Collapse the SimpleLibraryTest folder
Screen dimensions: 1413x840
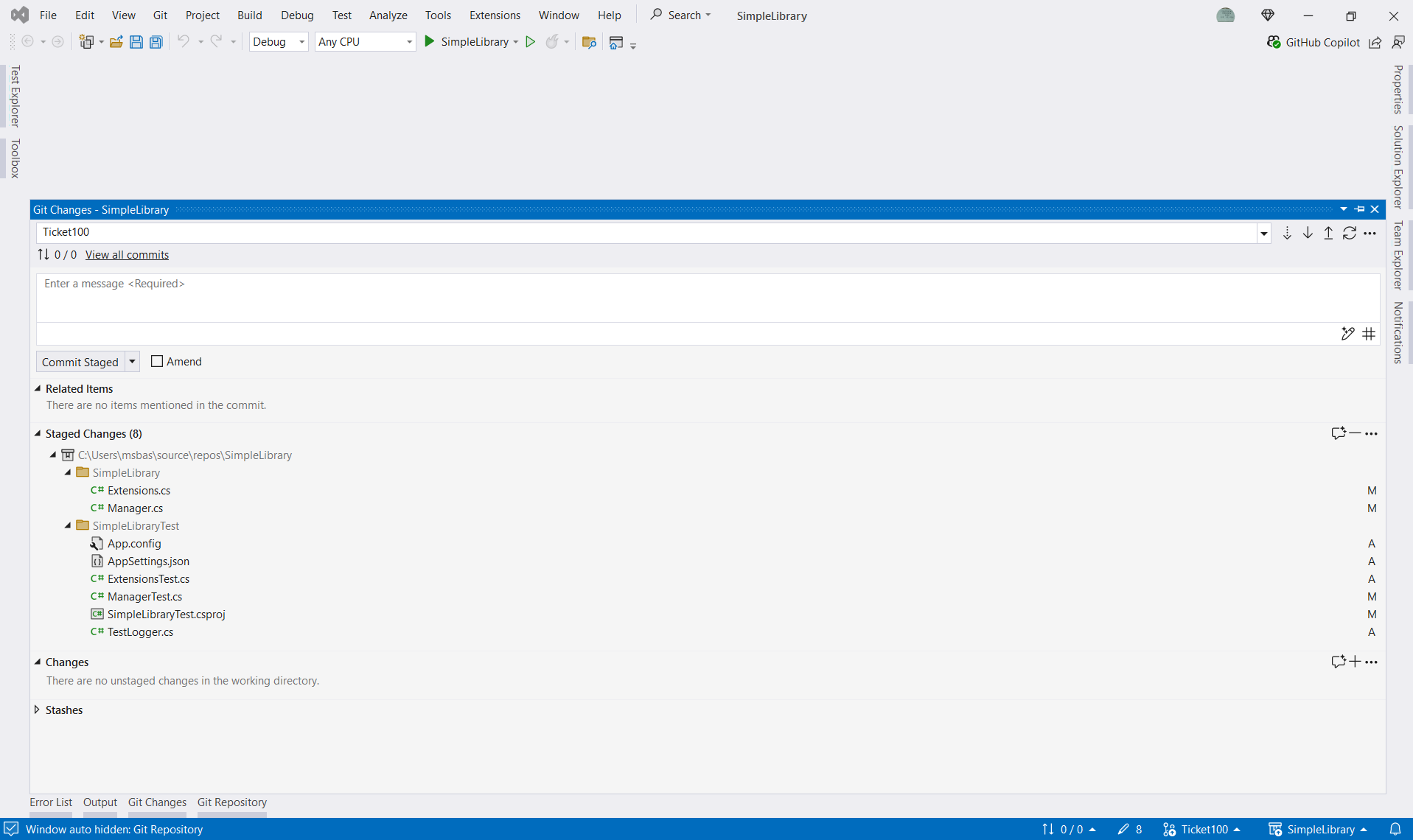[x=68, y=525]
